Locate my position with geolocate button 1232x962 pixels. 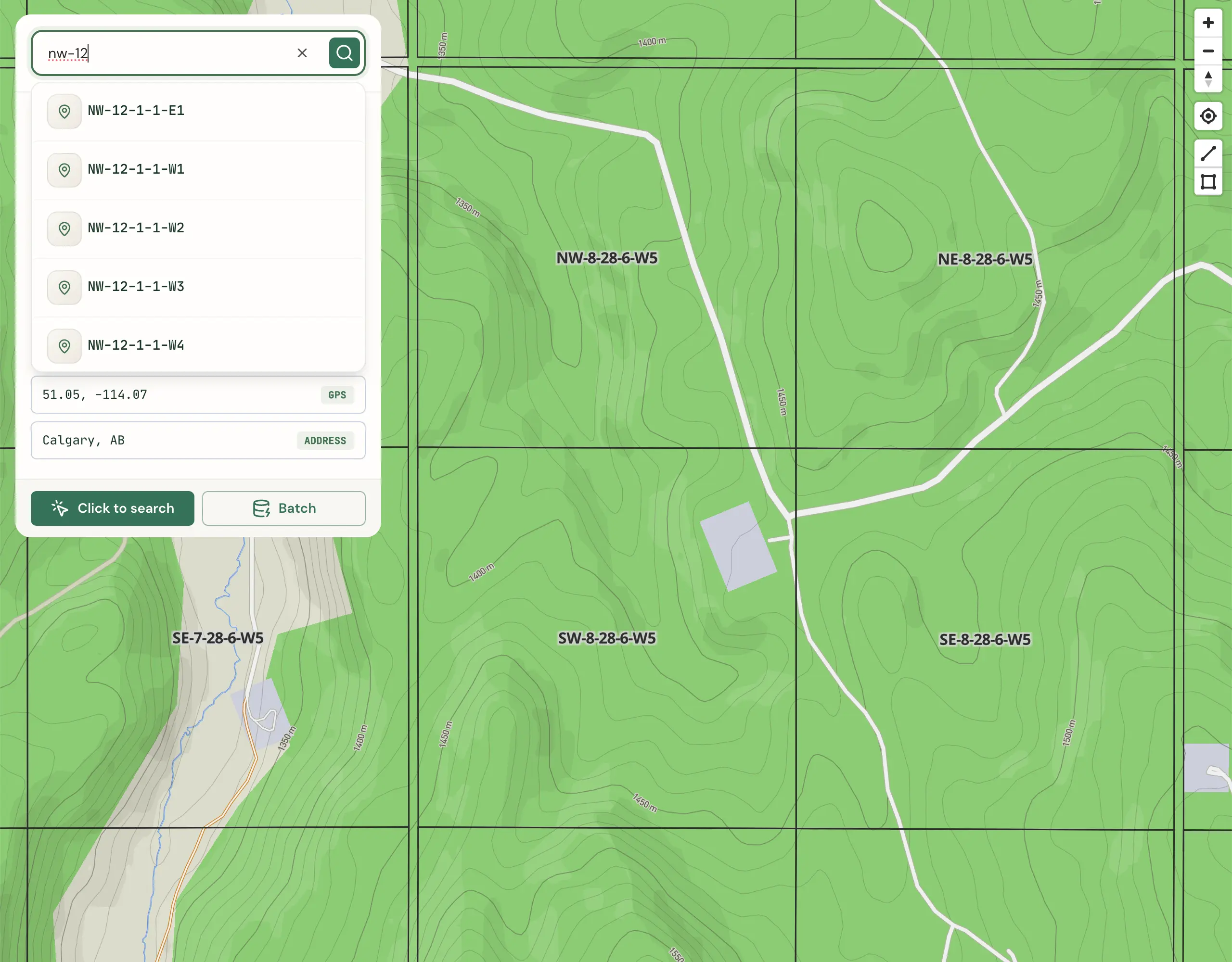[1208, 116]
